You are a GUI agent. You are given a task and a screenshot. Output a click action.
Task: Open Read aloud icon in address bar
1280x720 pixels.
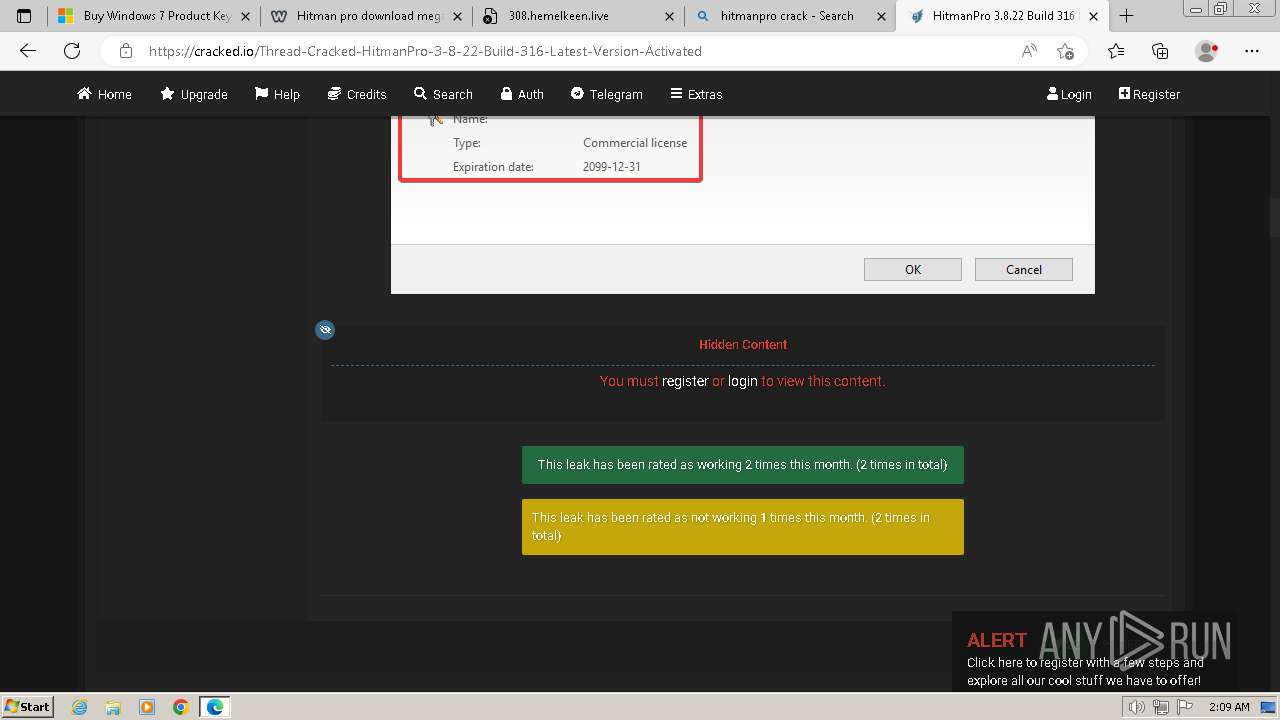click(1029, 51)
